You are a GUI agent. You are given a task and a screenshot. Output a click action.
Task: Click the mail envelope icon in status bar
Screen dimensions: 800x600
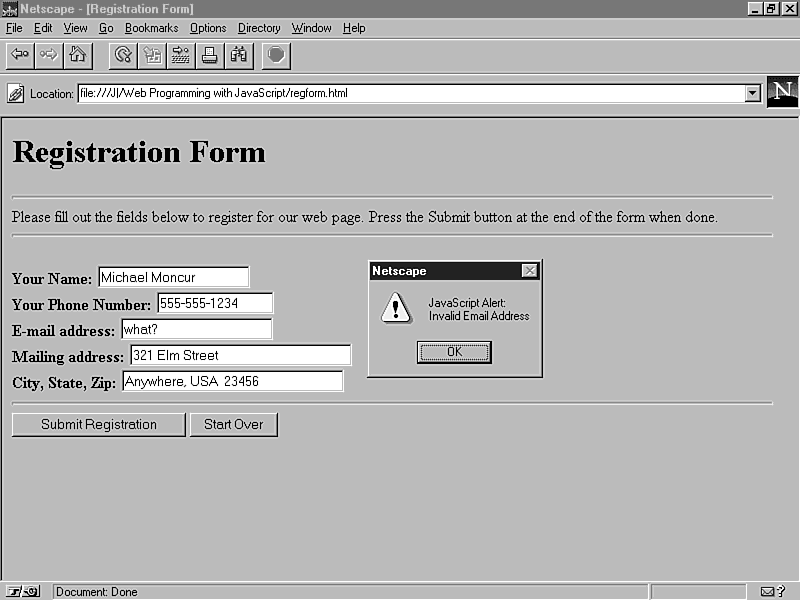[x=768, y=591]
